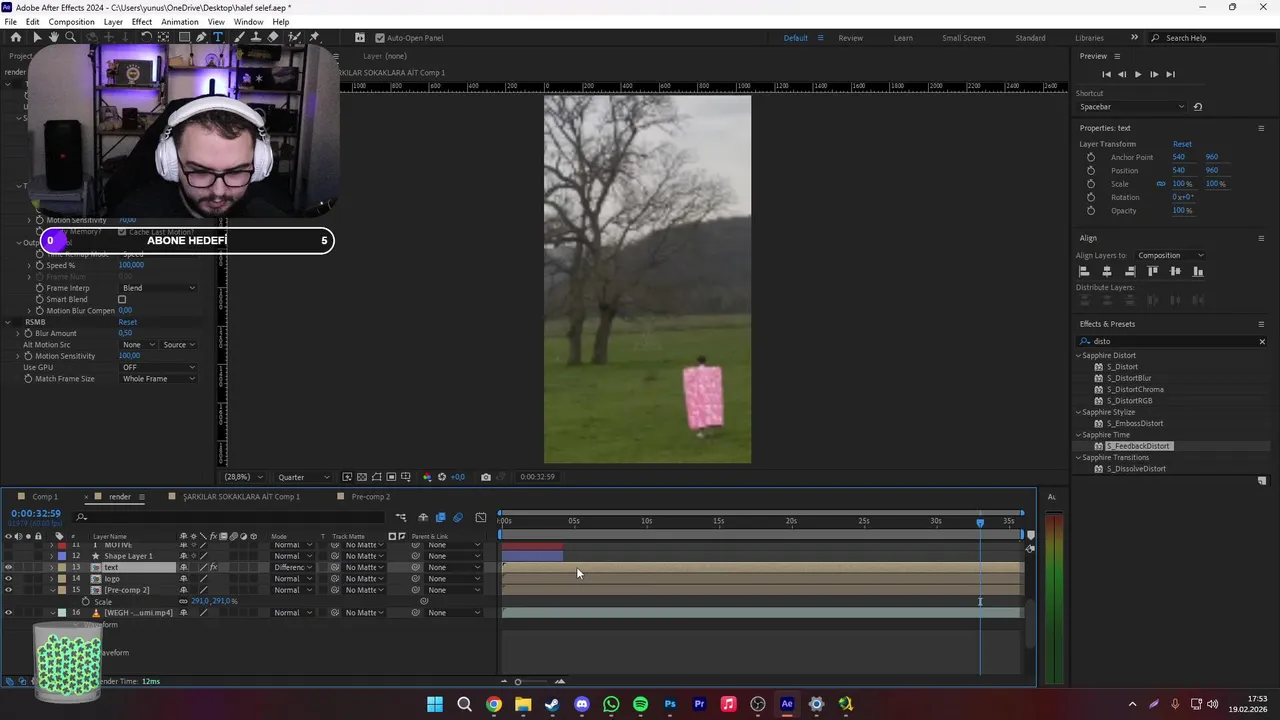
Task: Reset the preview shortcut settings icon
Action: 1198,107
